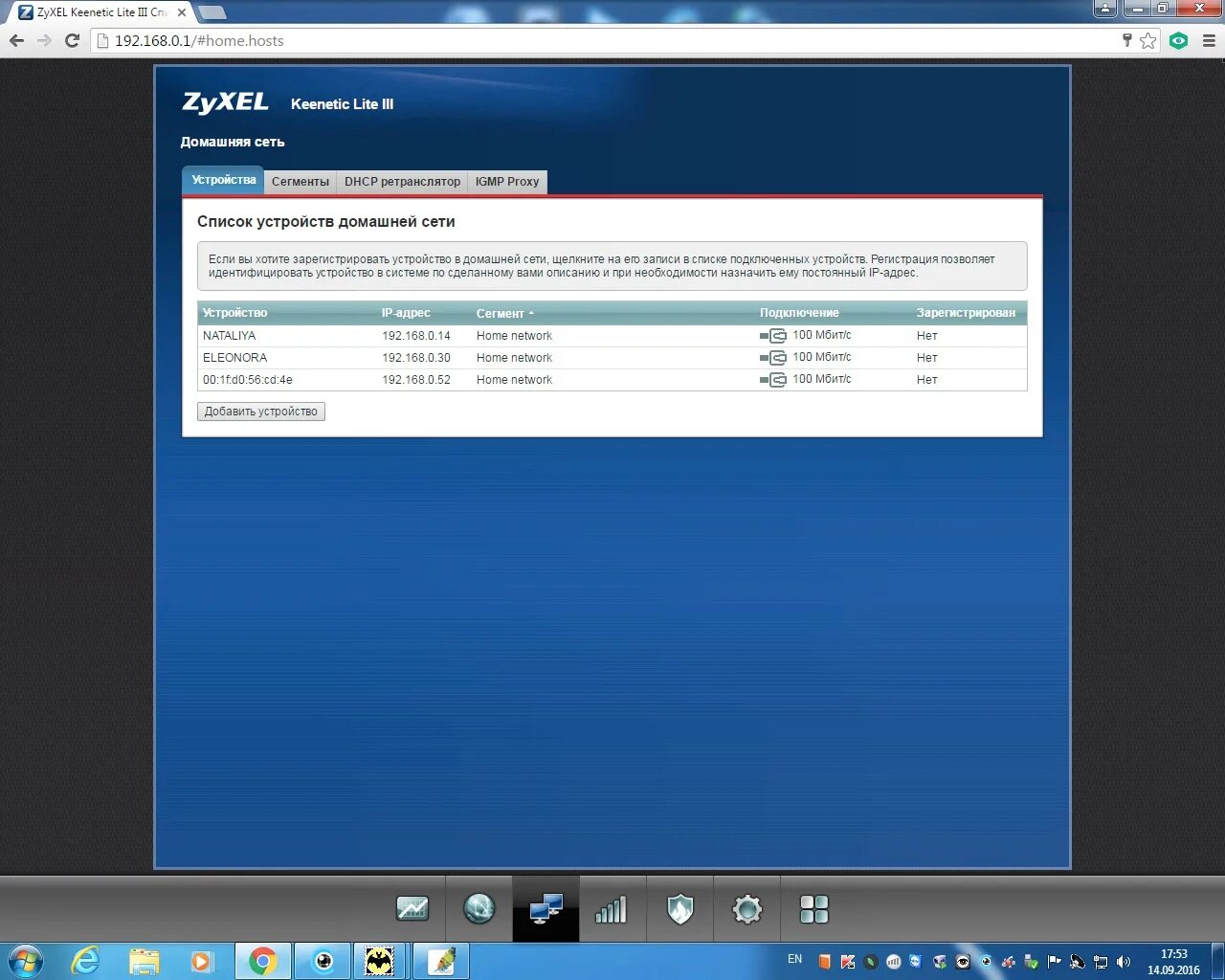Click the Kaspersky tray icon

click(x=847, y=962)
